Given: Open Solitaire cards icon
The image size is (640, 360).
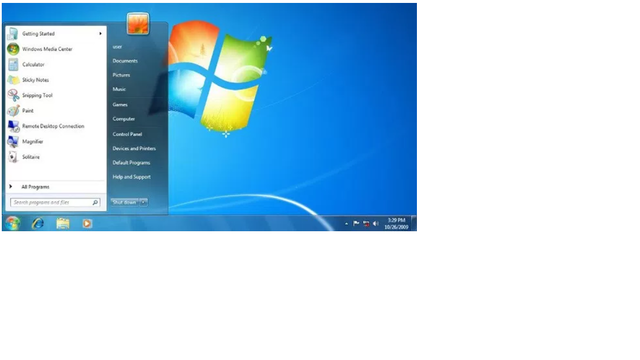Looking at the screenshot, I should tap(13, 157).
